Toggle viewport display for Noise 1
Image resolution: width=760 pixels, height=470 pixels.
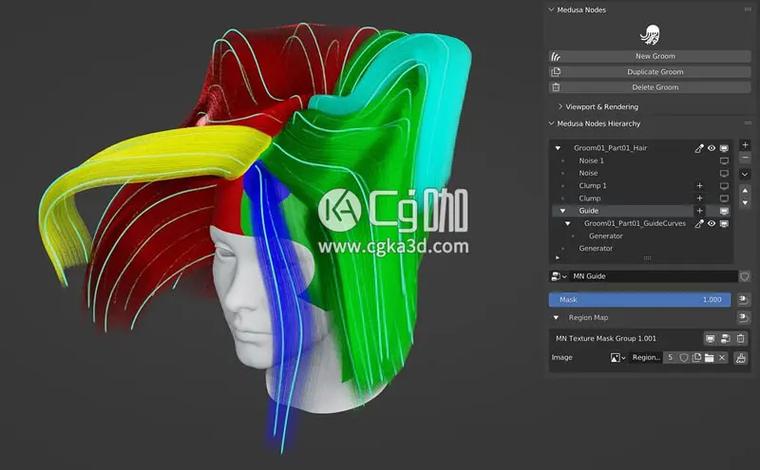(x=724, y=160)
